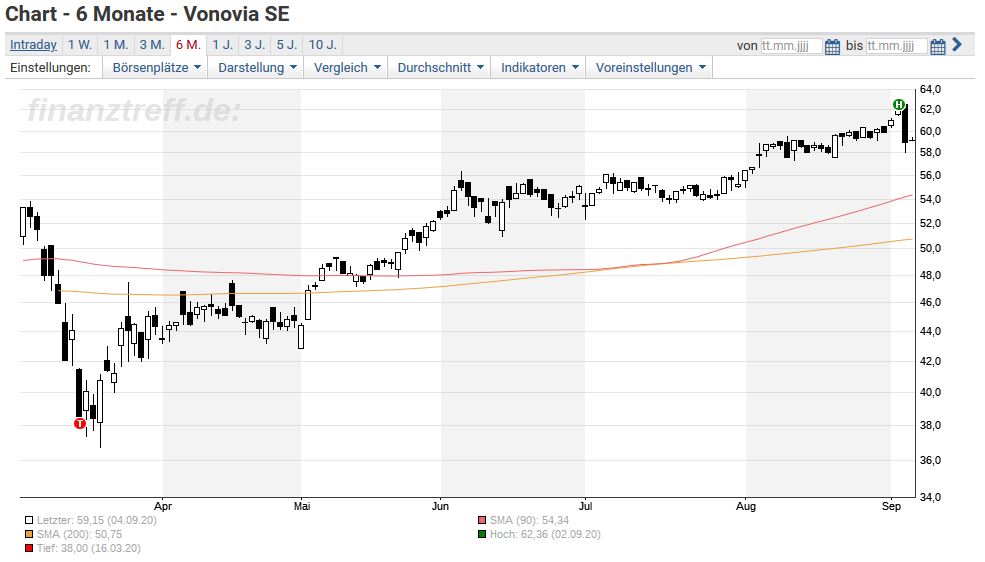Switch to the 10 J. timeframe
This screenshot has height=562, width=985.
pyautogui.click(x=323, y=45)
